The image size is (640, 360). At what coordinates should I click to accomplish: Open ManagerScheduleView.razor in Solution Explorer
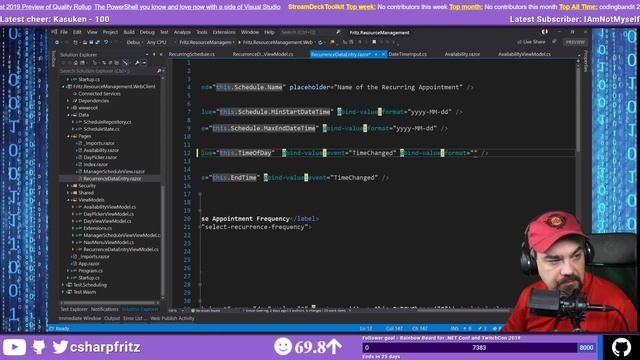113,171
